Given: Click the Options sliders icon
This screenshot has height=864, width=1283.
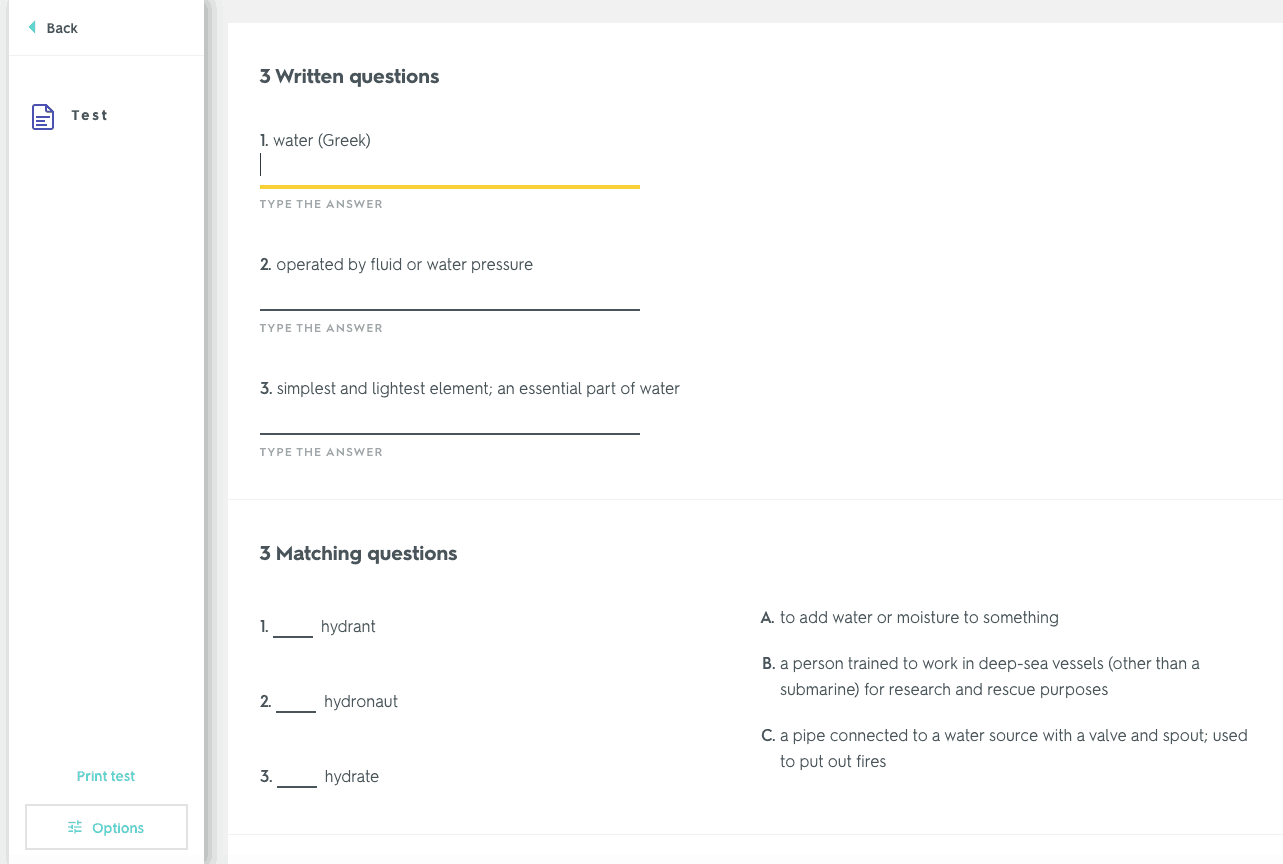Looking at the screenshot, I should [75, 827].
